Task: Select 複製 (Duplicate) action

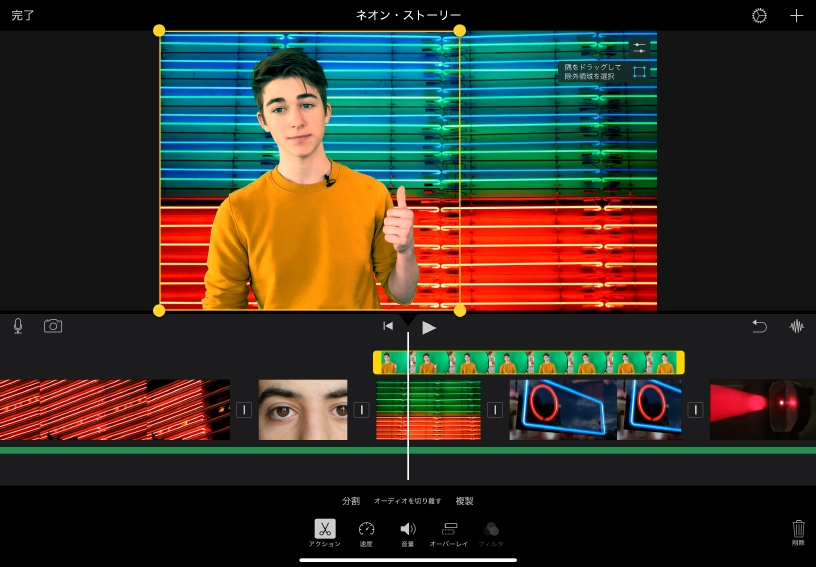Action: (x=464, y=501)
